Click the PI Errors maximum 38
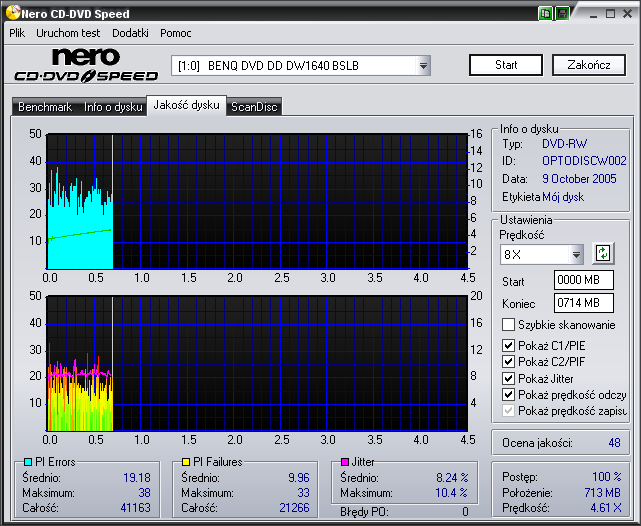 click(144, 493)
